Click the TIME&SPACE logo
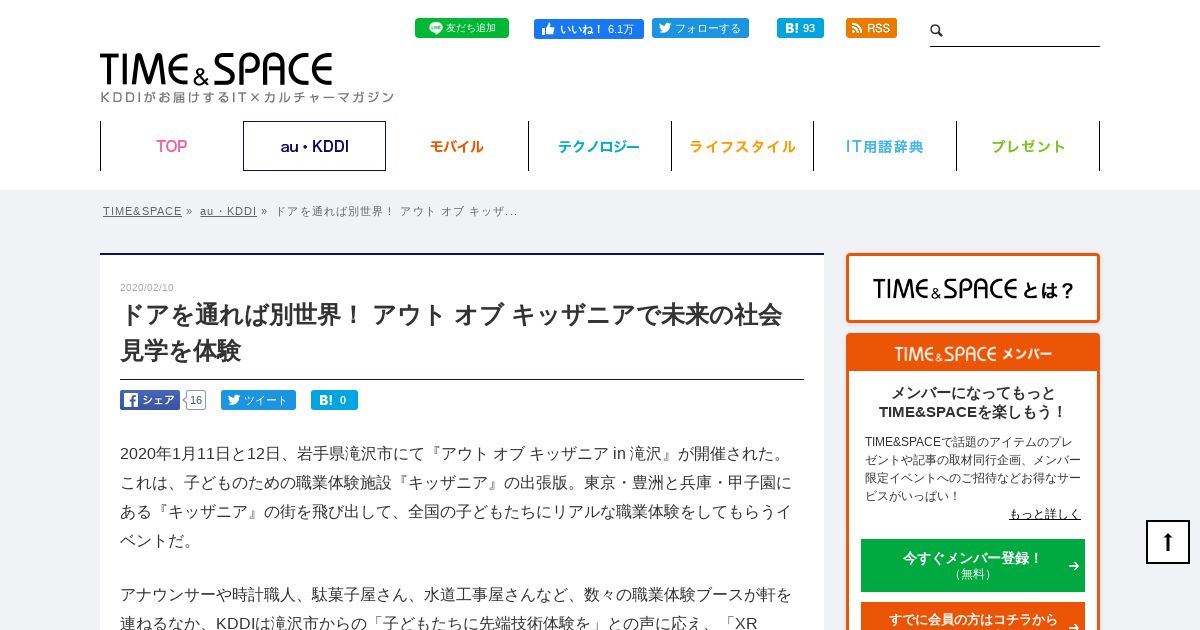The image size is (1200, 630). pos(216,70)
